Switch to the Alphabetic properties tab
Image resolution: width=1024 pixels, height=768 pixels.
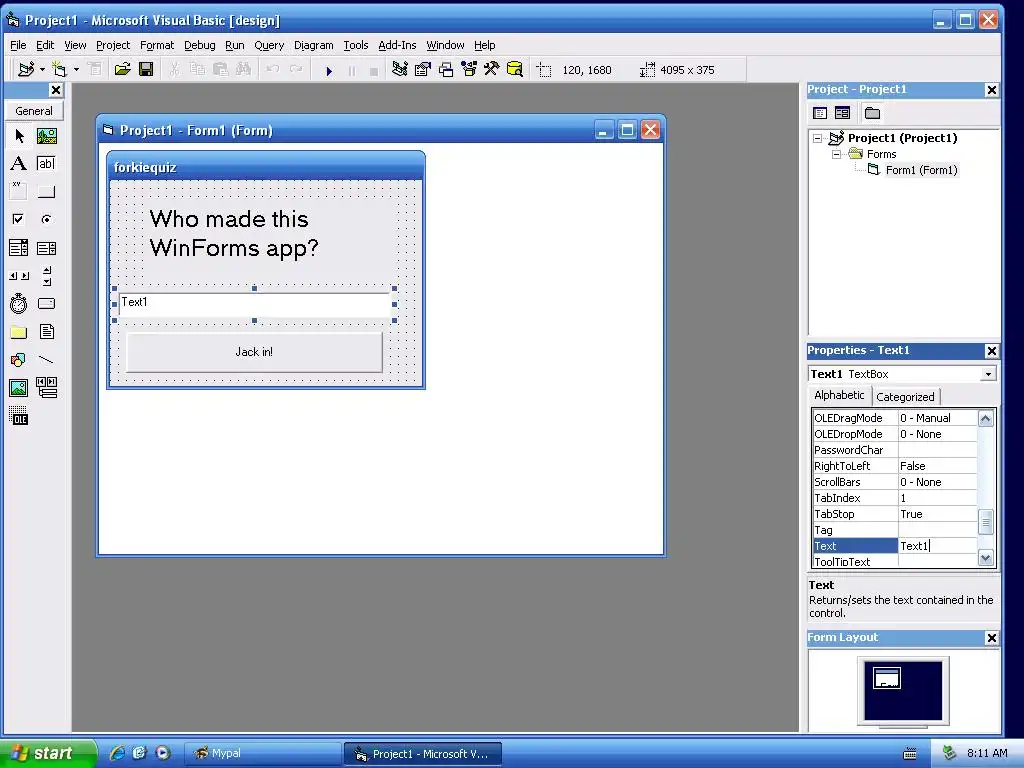pyautogui.click(x=839, y=396)
